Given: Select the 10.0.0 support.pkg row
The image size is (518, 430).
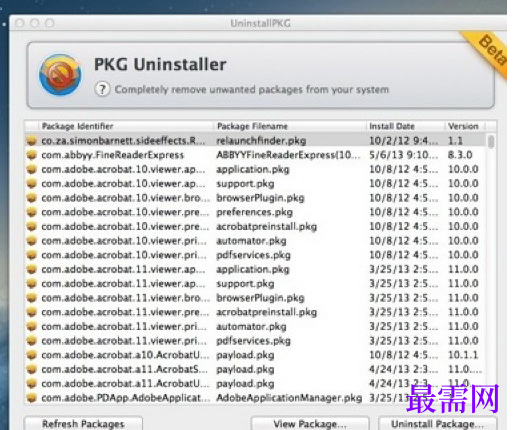Looking at the screenshot, I should coord(255,184).
